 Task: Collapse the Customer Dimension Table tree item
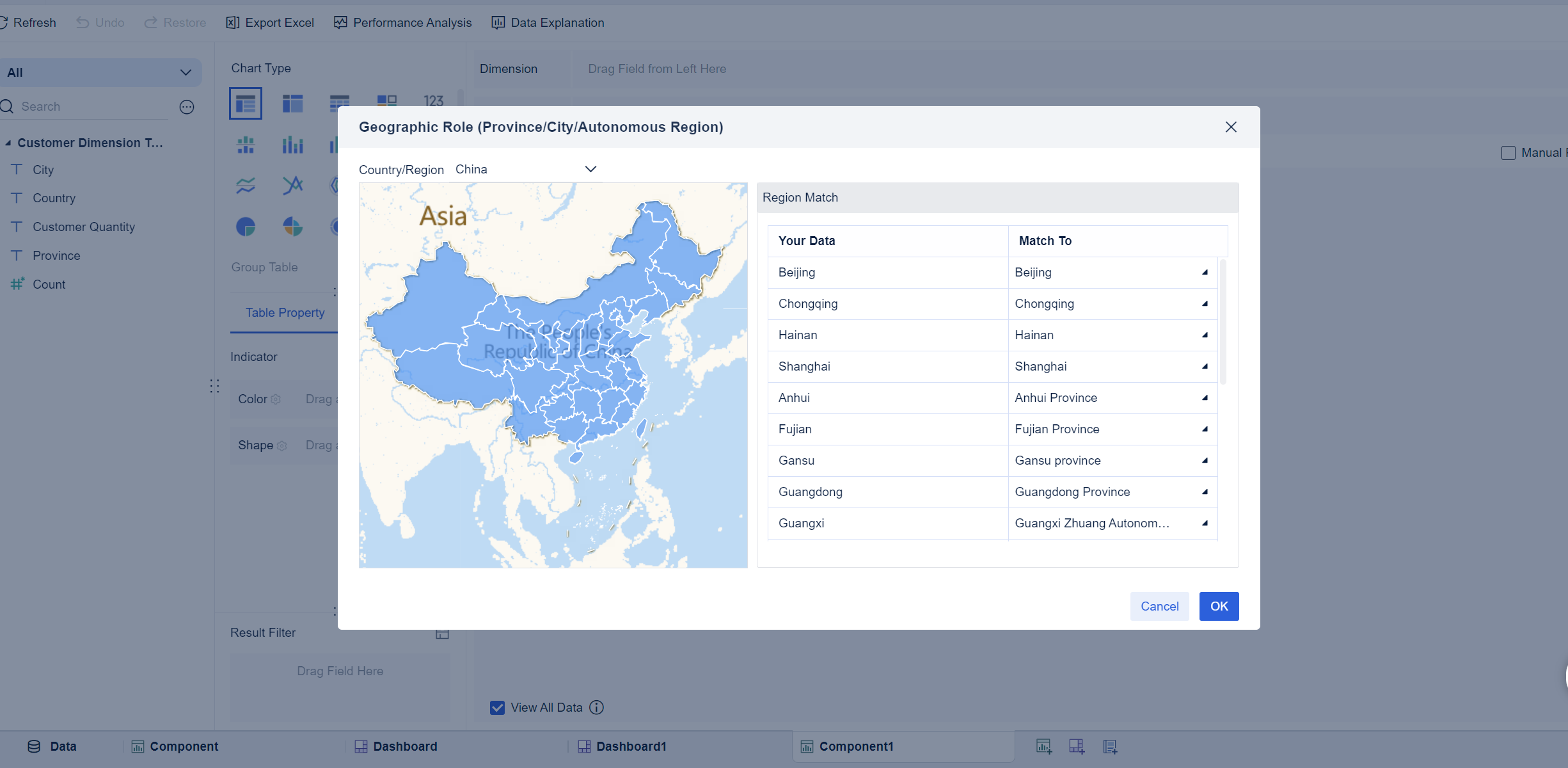[x=8, y=143]
